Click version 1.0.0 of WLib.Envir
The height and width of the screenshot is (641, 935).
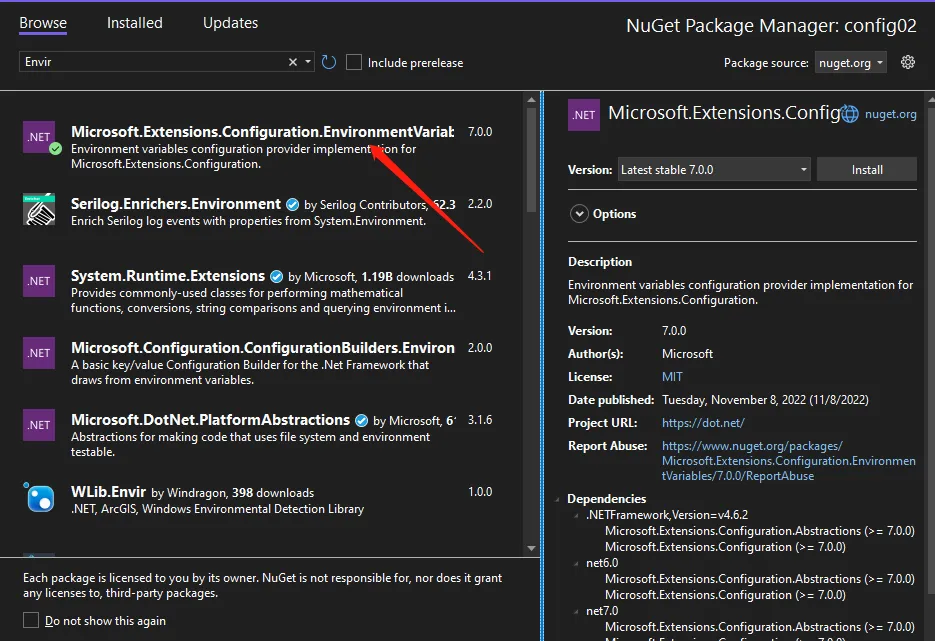pos(480,492)
